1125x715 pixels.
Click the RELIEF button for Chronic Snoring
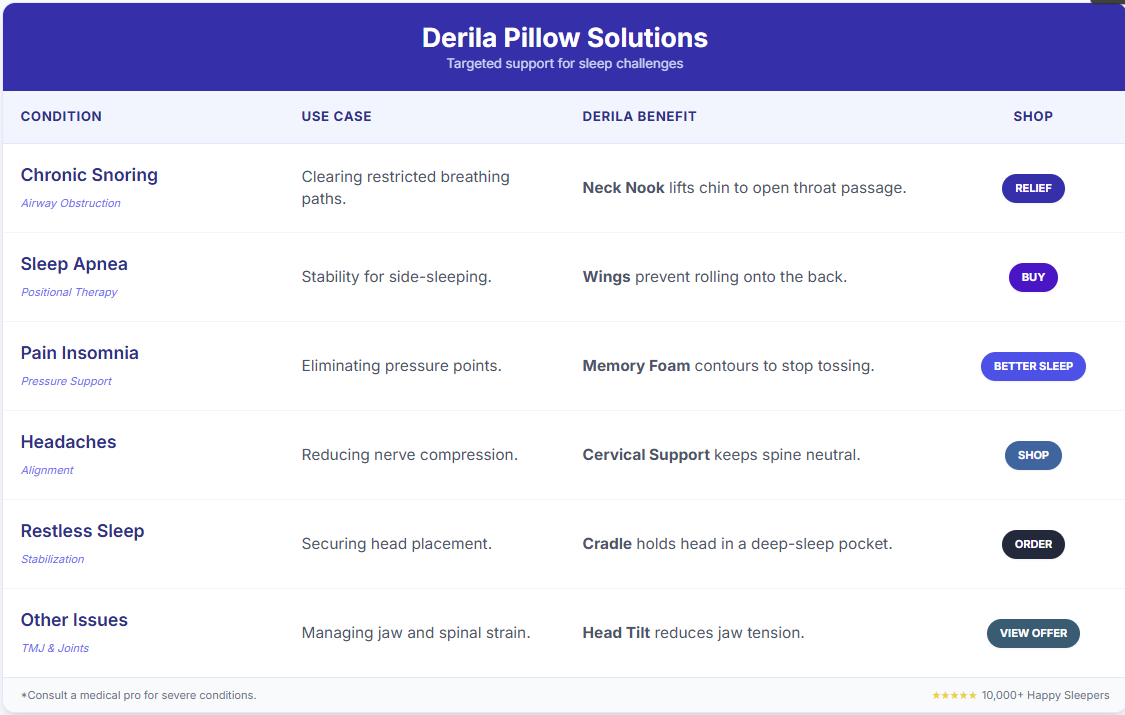(x=1033, y=188)
